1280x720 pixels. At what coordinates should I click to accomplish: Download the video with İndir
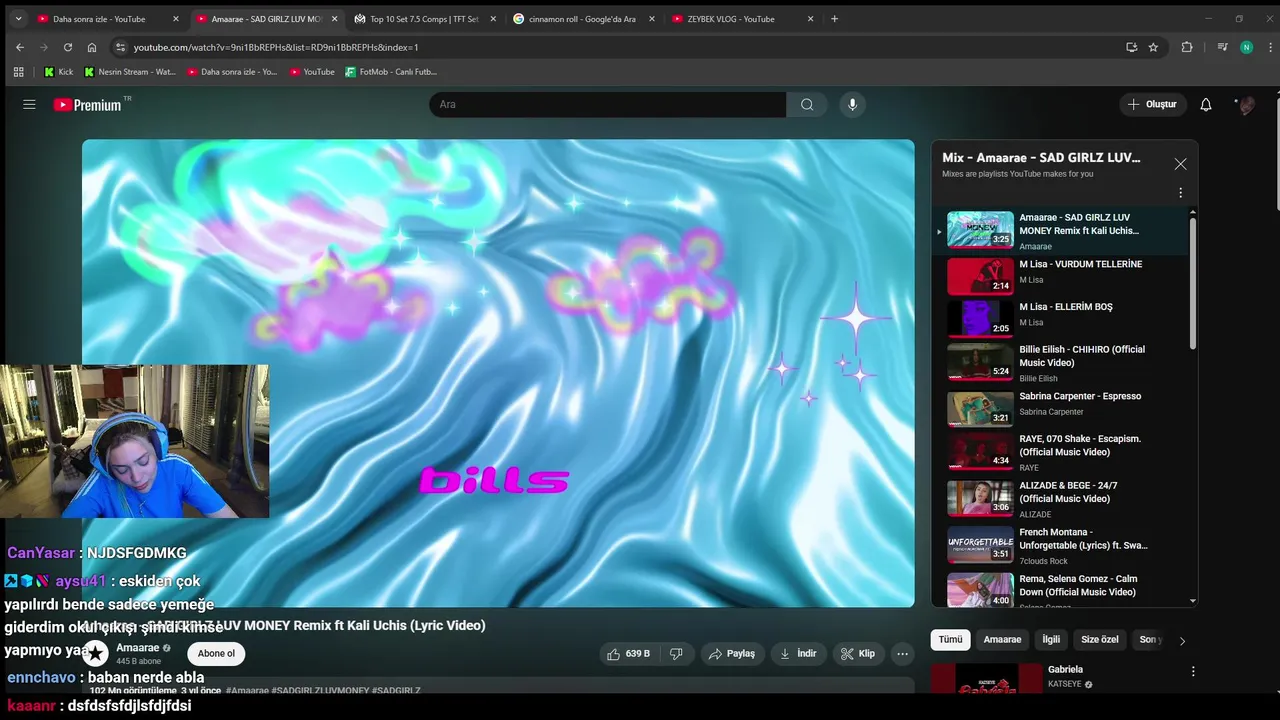point(798,654)
